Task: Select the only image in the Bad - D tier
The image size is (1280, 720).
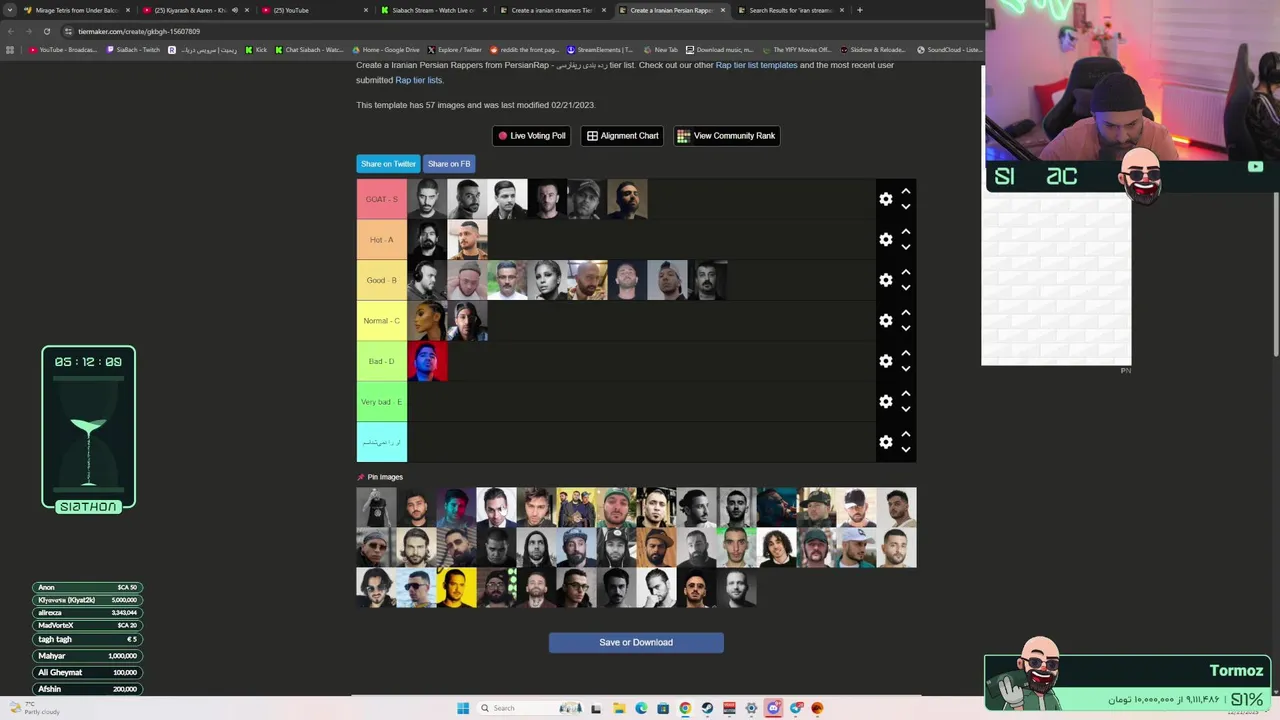Action: [427, 361]
